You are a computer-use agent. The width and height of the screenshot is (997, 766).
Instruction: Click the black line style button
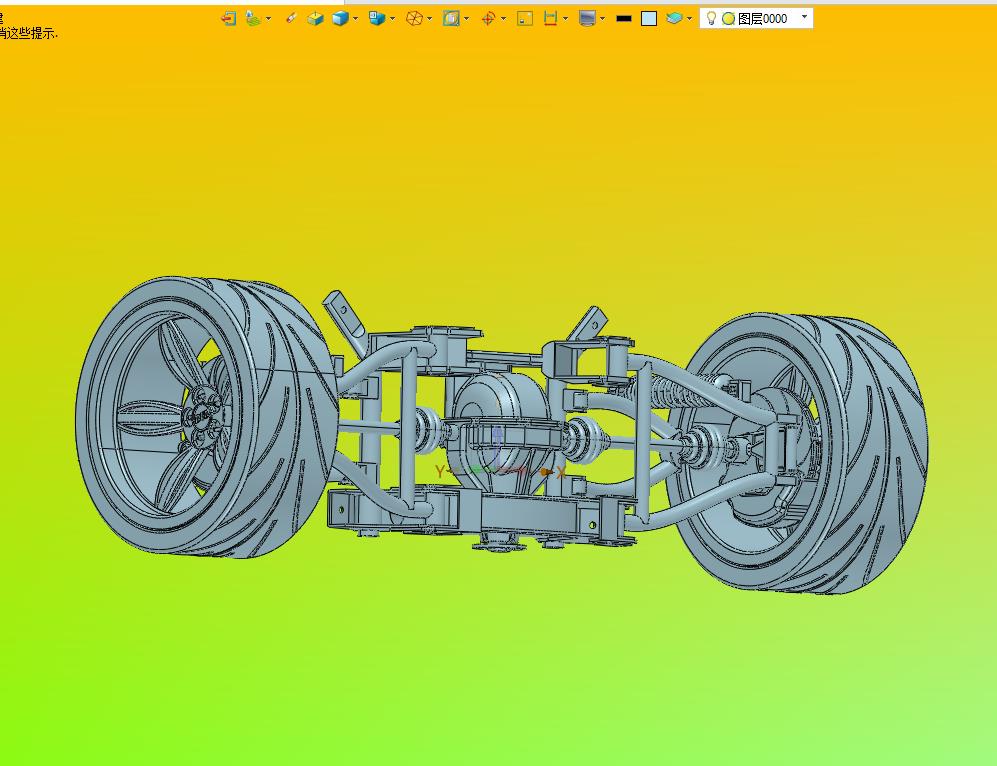(x=623, y=18)
